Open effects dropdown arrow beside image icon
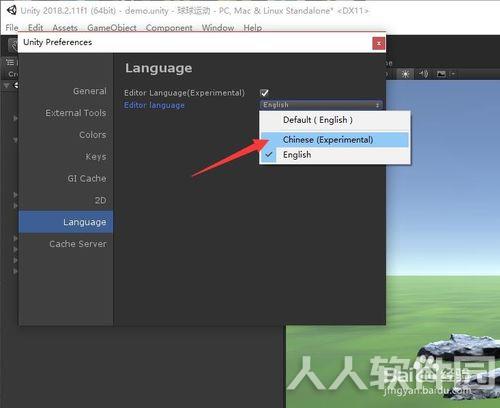This screenshot has width=500, height=408. point(453,74)
